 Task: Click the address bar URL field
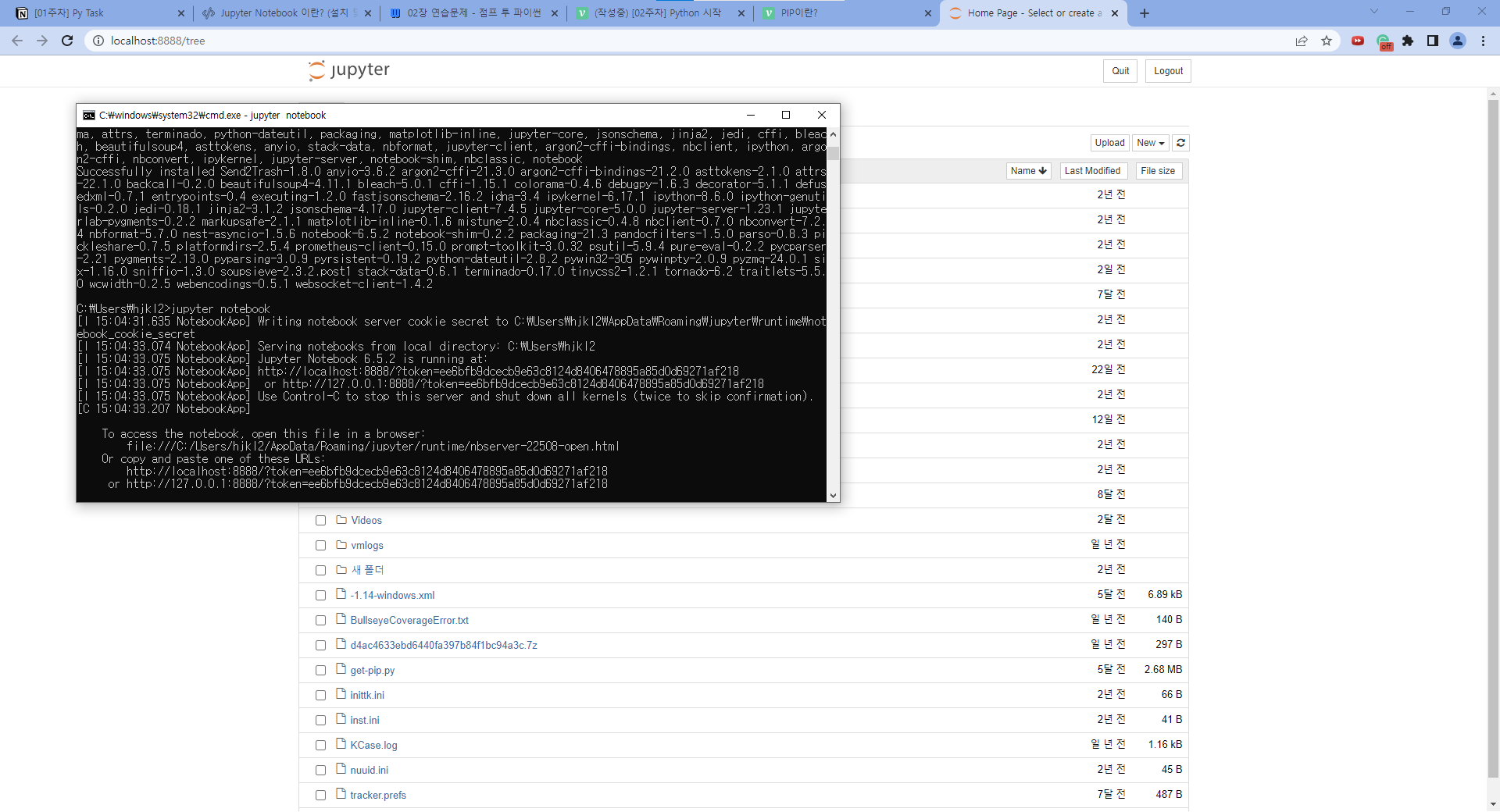tap(687, 41)
